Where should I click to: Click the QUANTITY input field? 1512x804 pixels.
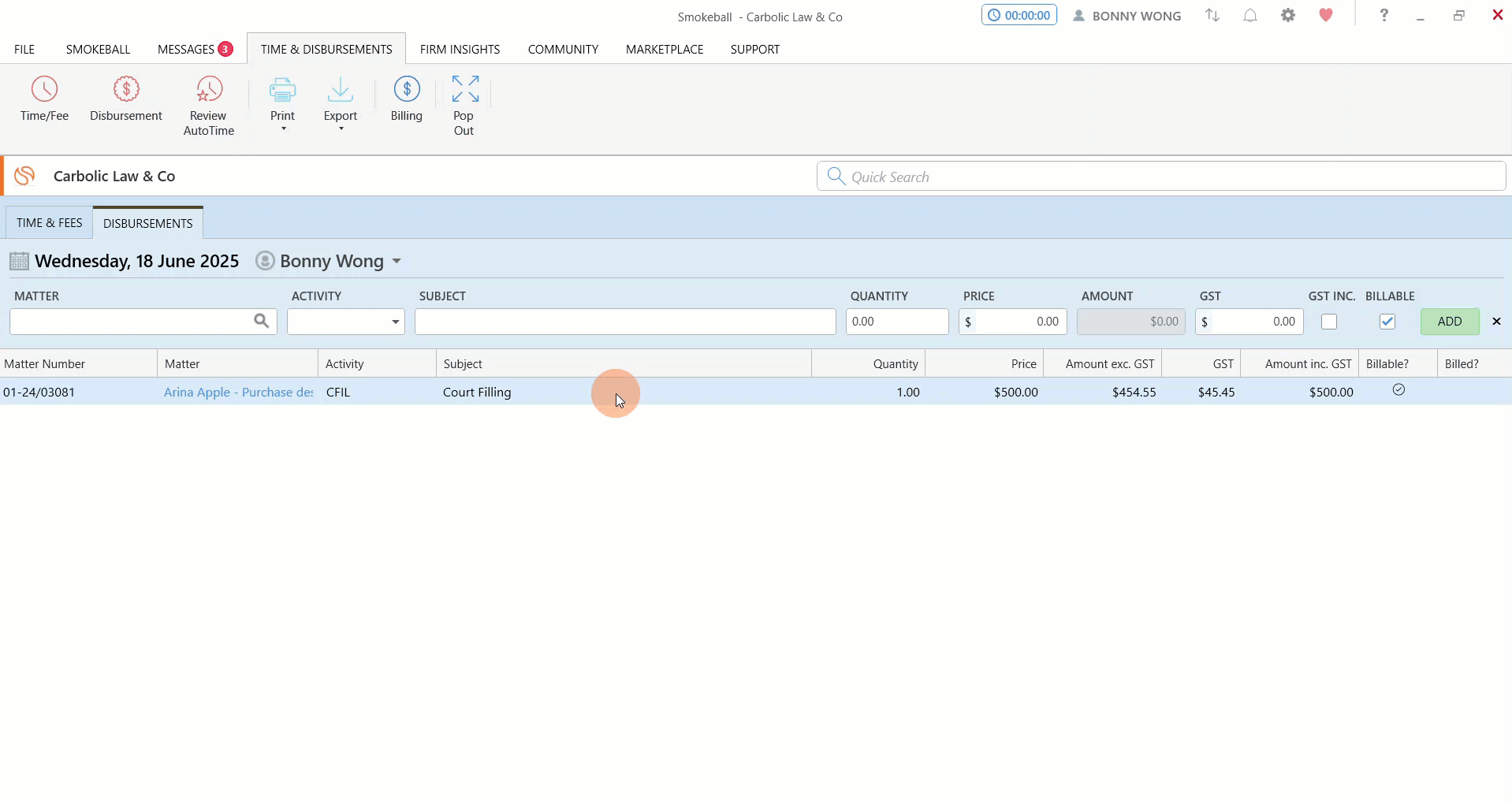click(897, 322)
